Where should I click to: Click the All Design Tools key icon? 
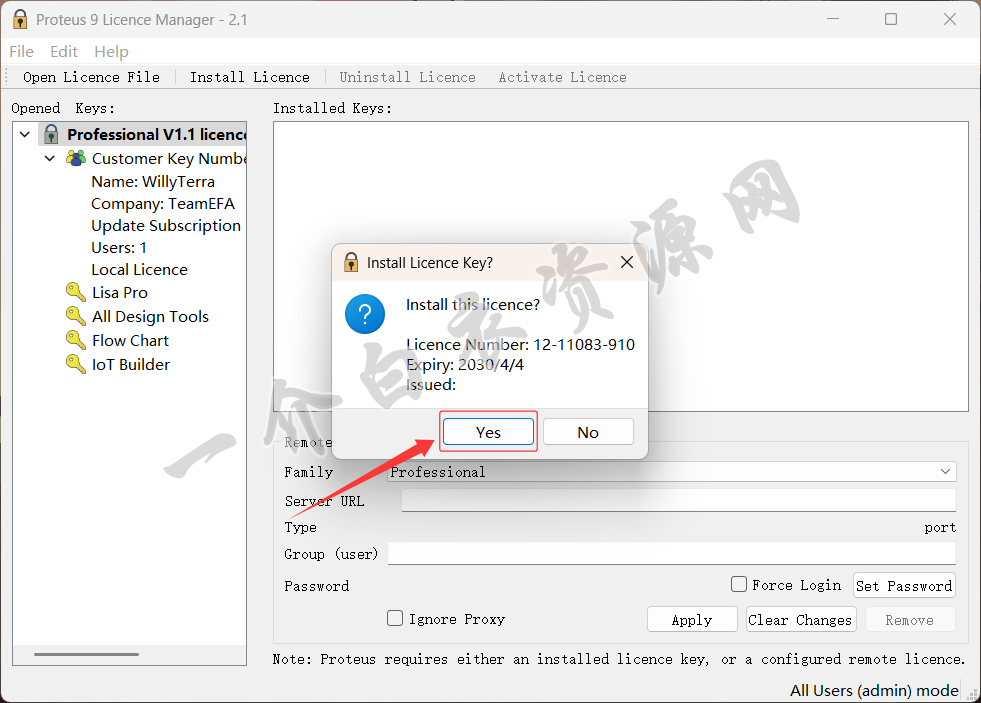(76, 316)
